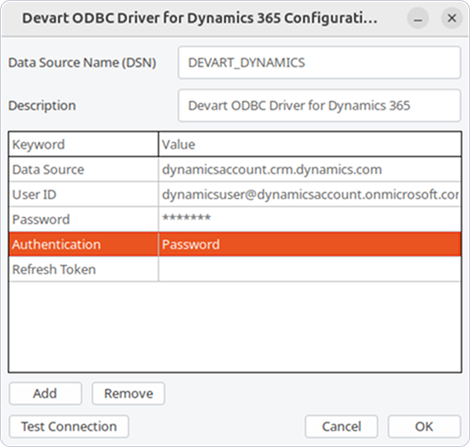This screenshot has width=470, height=447.
Task: Cancel the configuration dialog
Action: pos(341,426)
